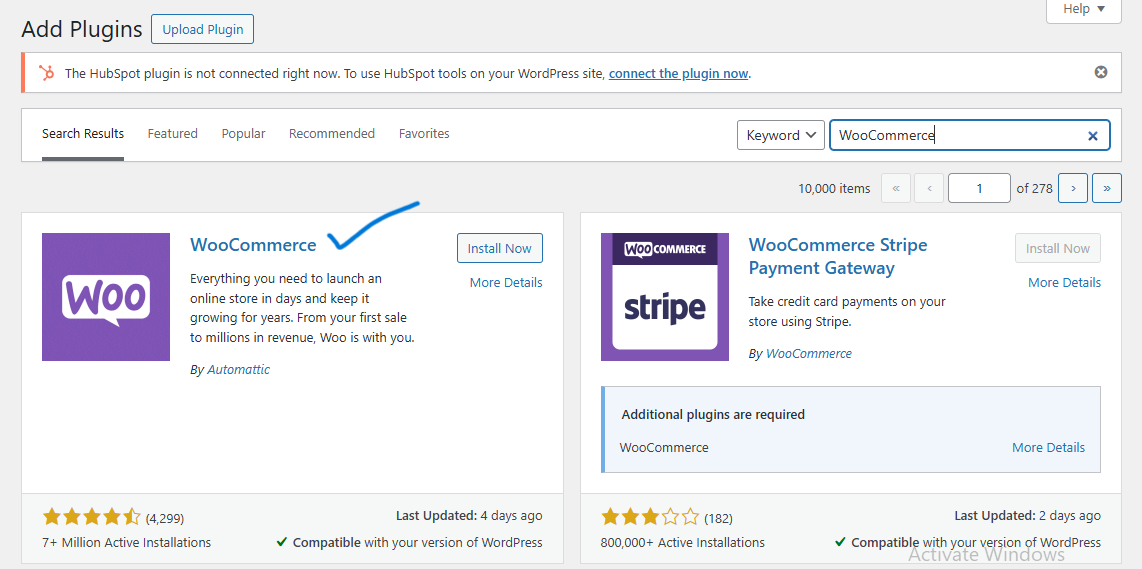Jump to the last results page arrow

click(1107, 188)
